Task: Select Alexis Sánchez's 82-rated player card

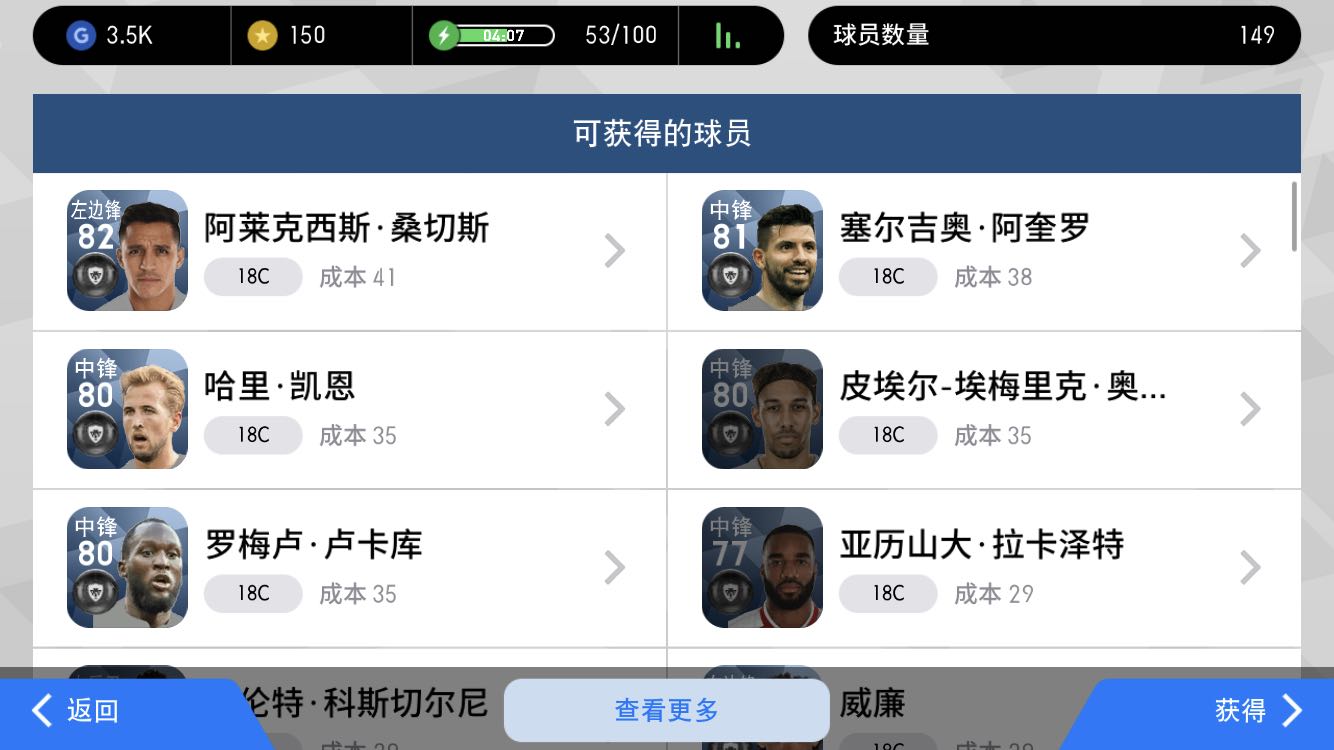Action: (x=127, y=251)
